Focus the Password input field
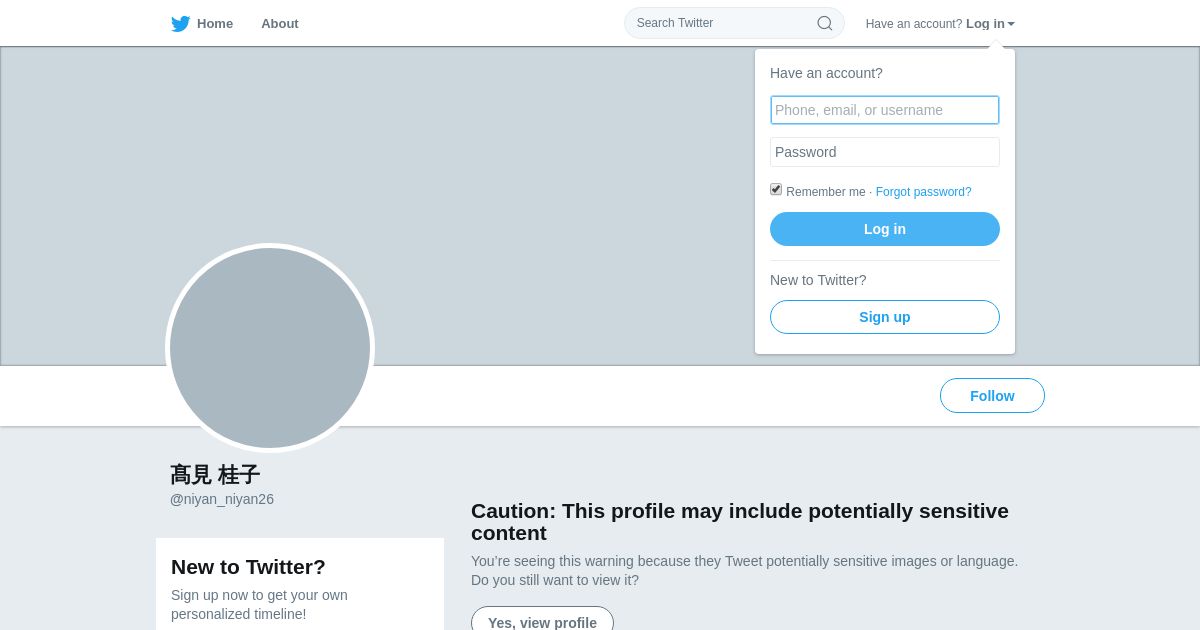1200x630 pixels. 885,152
